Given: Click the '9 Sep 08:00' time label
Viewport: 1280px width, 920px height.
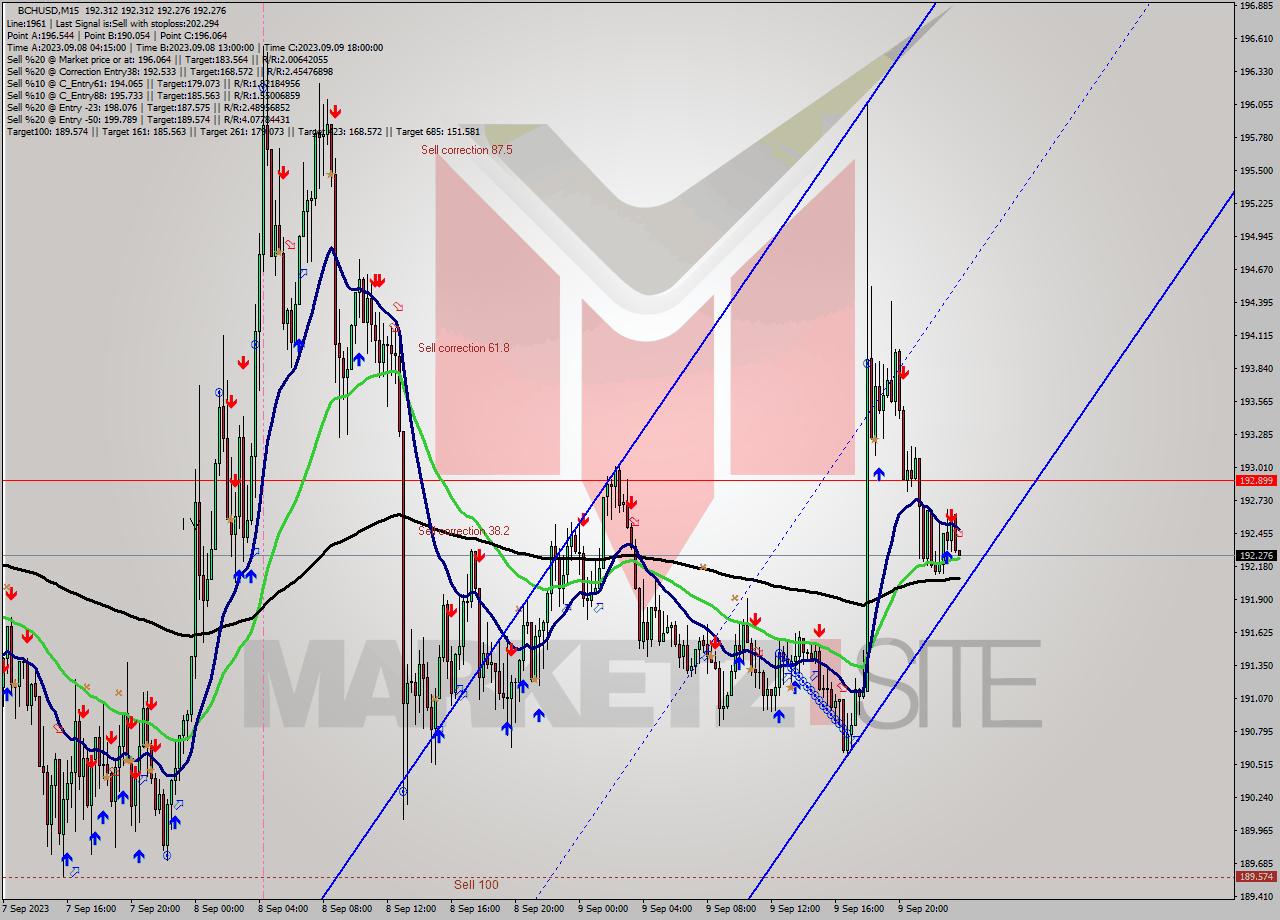Looking at the screenshot, I should click(732, 910).
